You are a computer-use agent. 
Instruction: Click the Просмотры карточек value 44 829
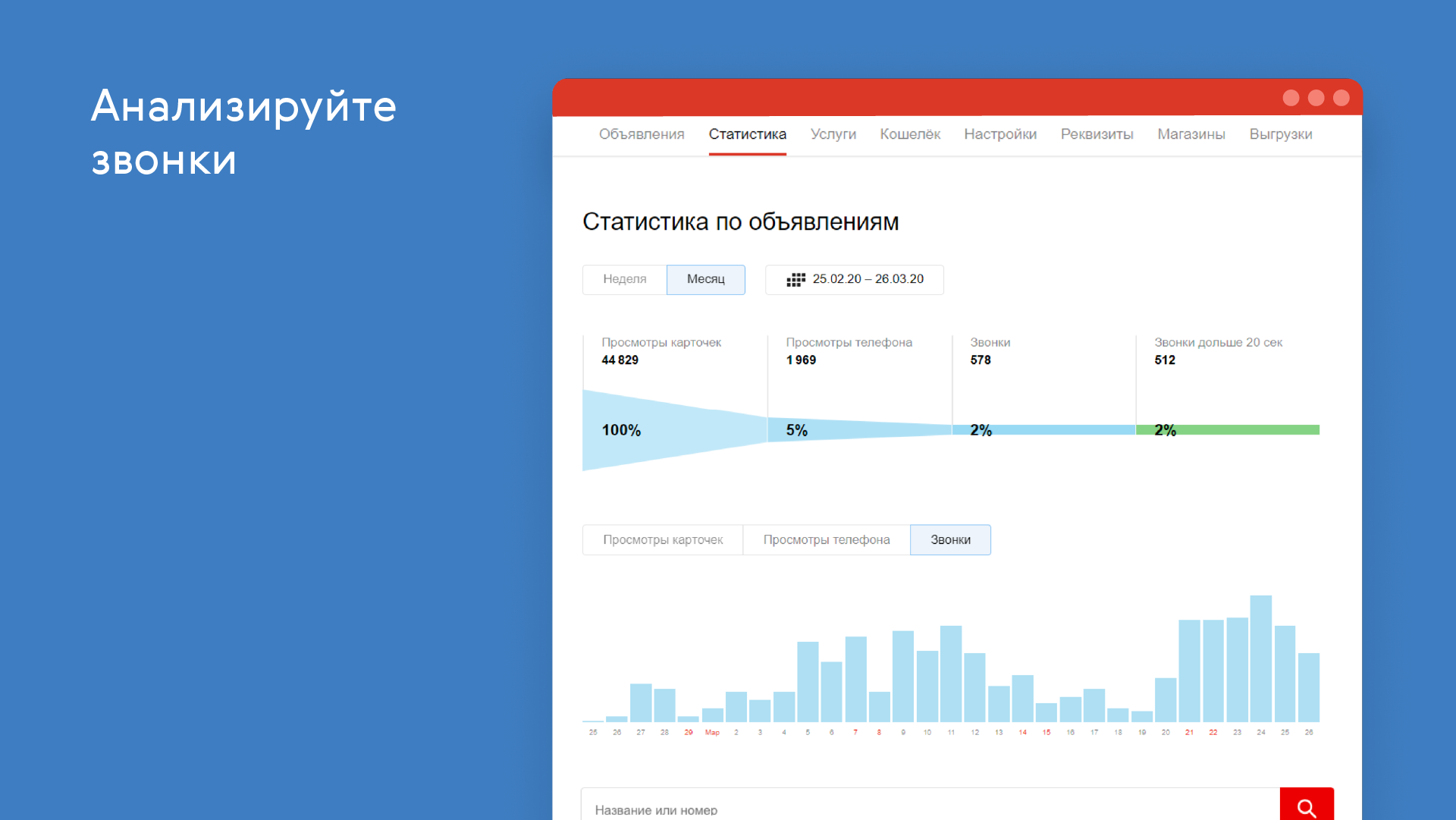coord(620,360)
